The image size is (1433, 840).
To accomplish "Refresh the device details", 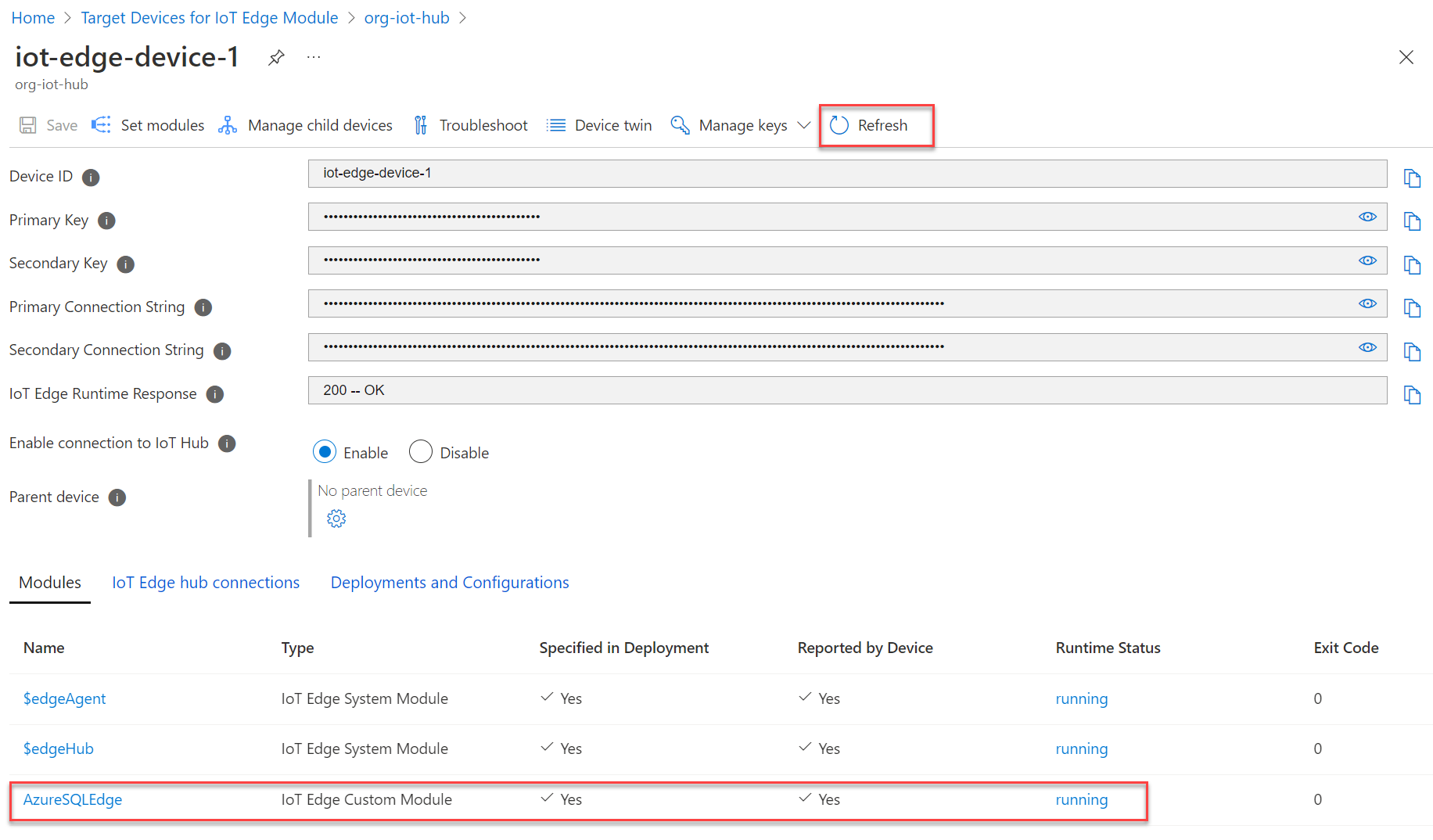I will click(x=869, y=125).
